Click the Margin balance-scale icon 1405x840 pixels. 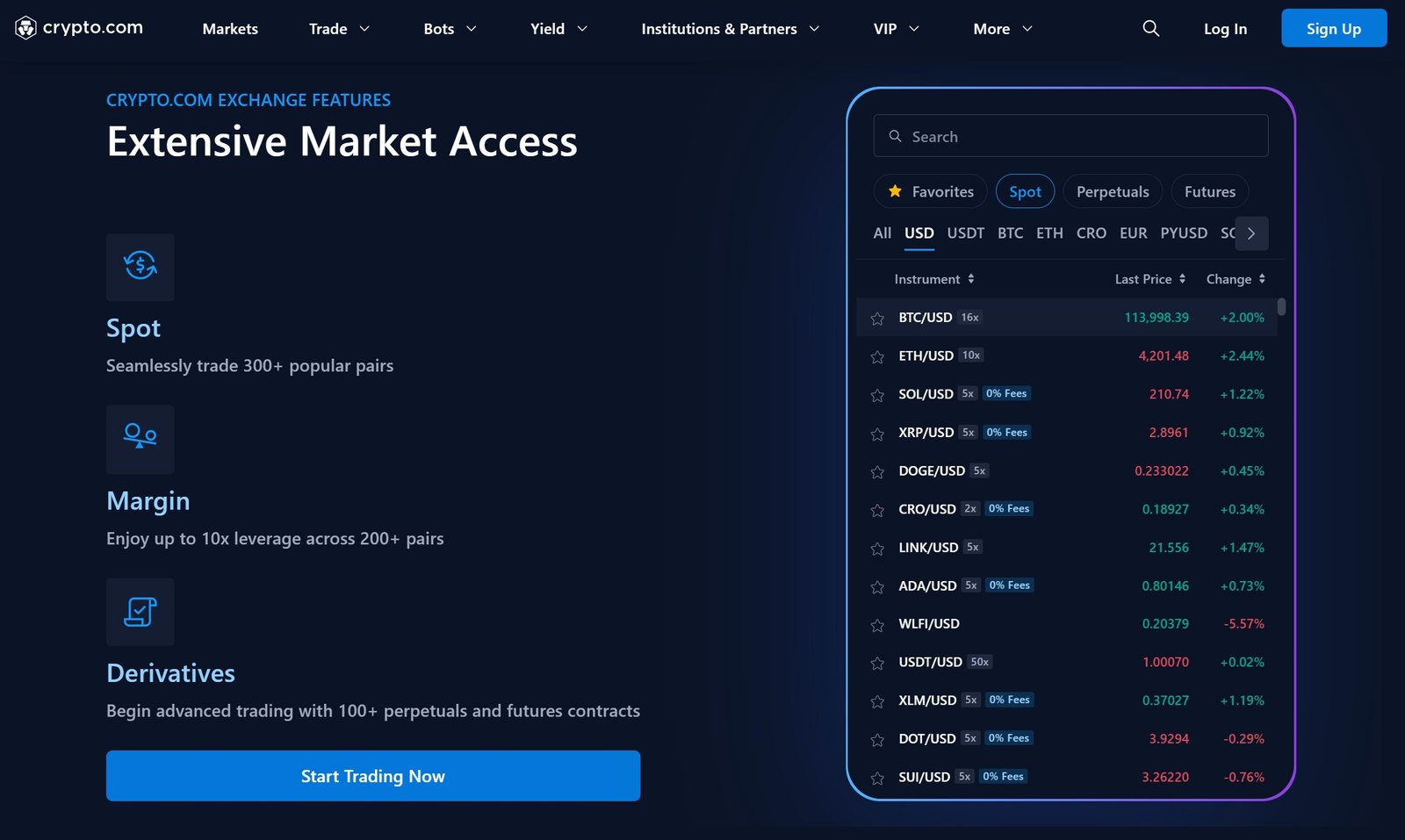[x=140, y=439]
